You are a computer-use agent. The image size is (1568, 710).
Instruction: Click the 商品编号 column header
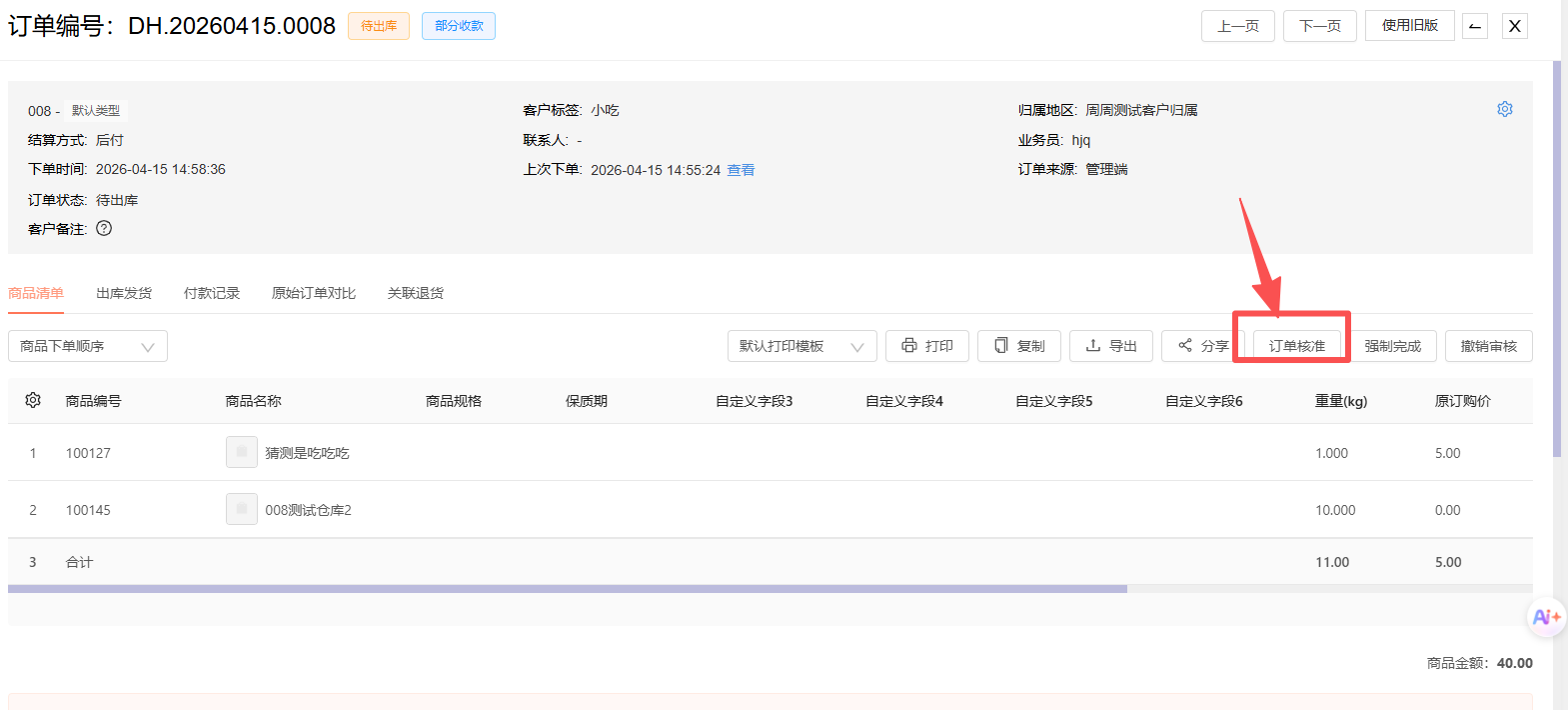pyautogui.click(x=94, y=401)
